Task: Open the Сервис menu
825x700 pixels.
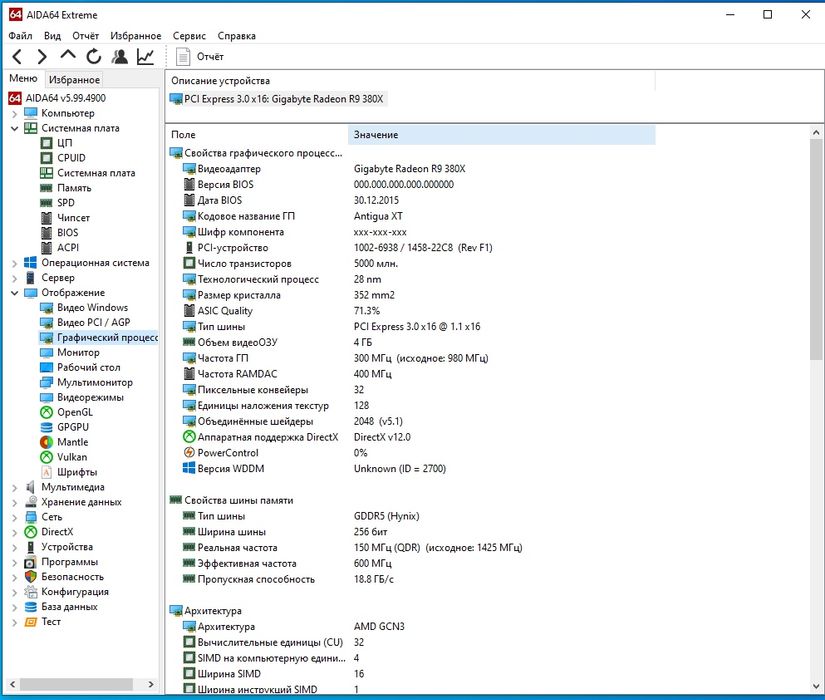Action: pos(189,36)
